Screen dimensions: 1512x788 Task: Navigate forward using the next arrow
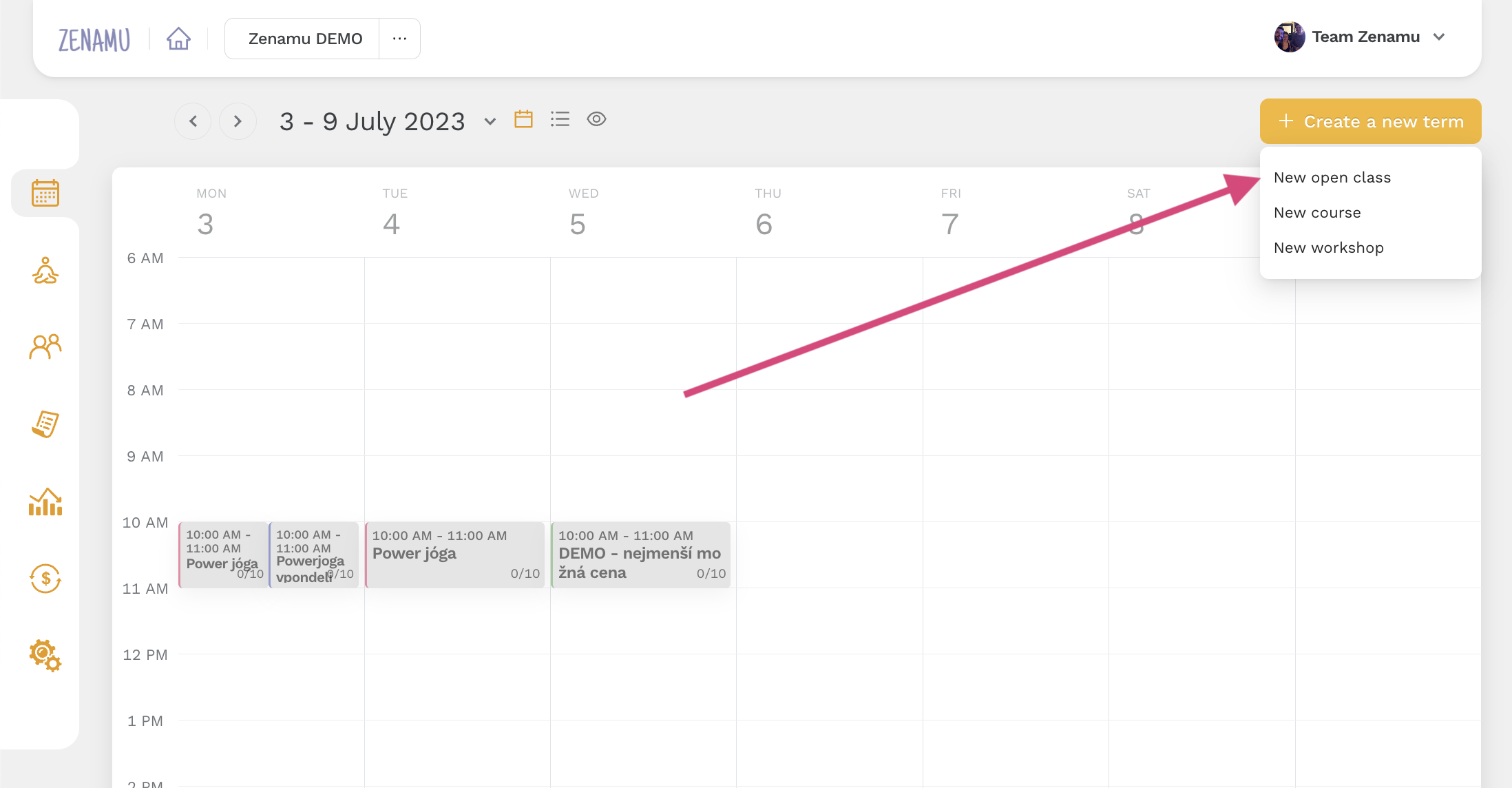[x=238, y=120]
